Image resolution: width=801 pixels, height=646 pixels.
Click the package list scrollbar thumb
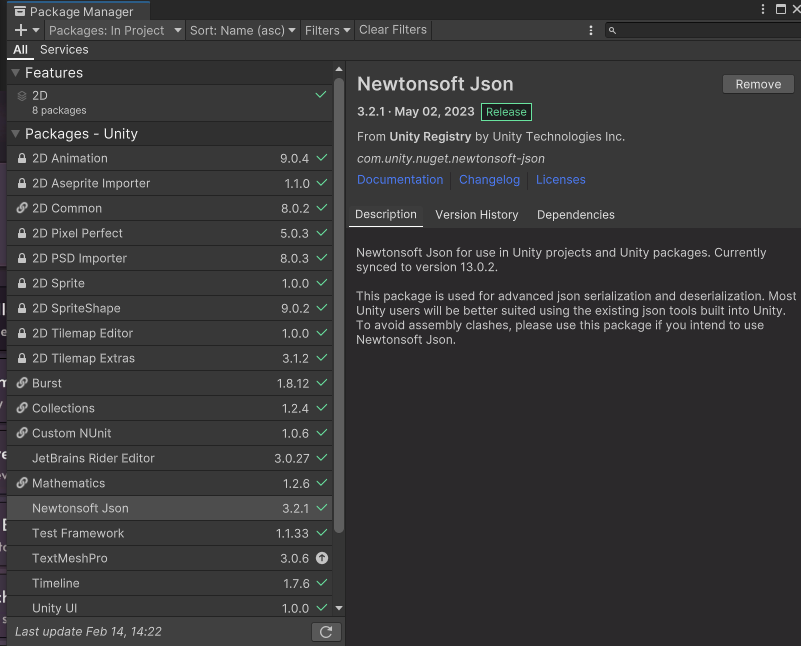339,305
